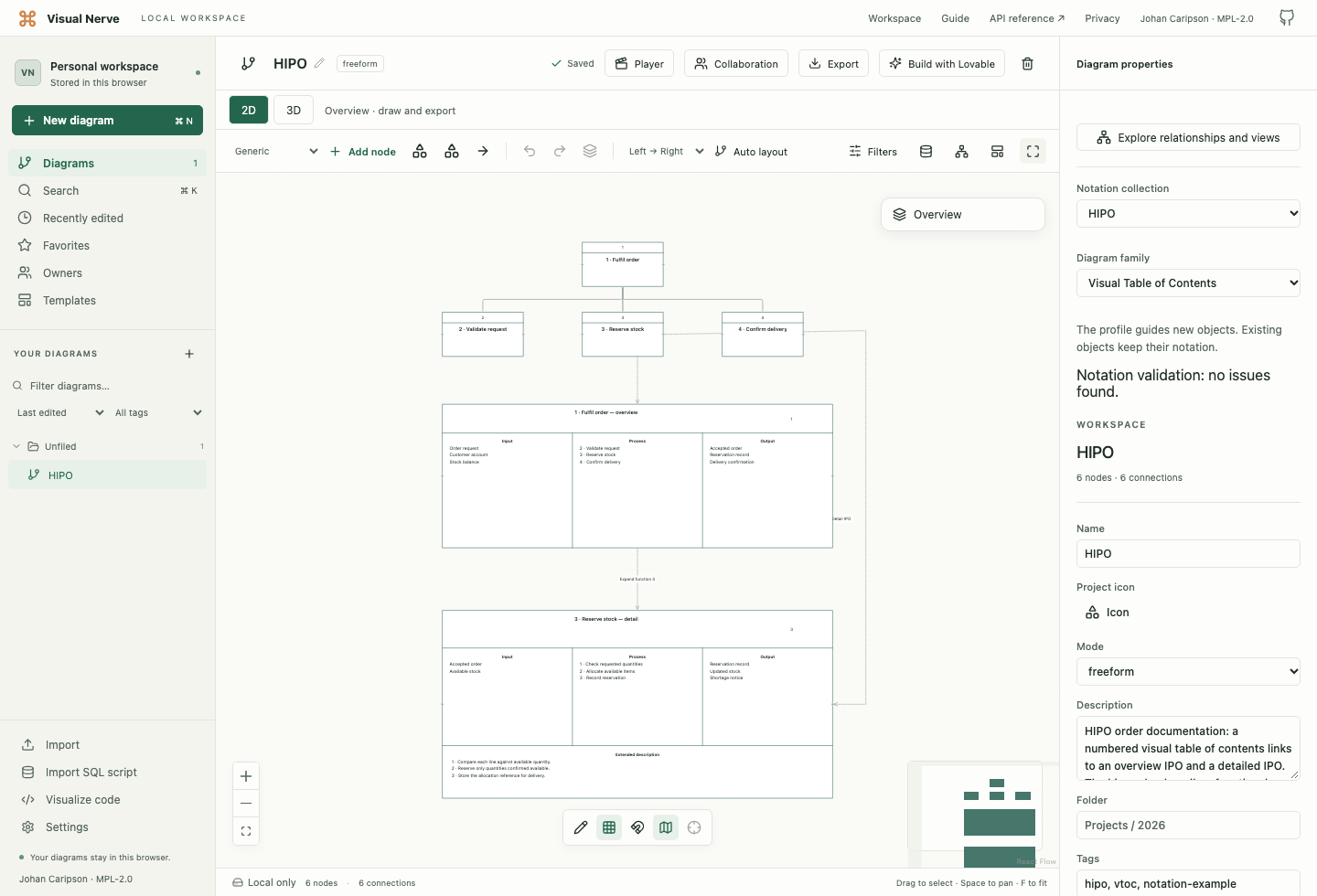Zoom out with the minus canvas button
This screenshot has height=896, width=1317.
[x=246, y=804]
